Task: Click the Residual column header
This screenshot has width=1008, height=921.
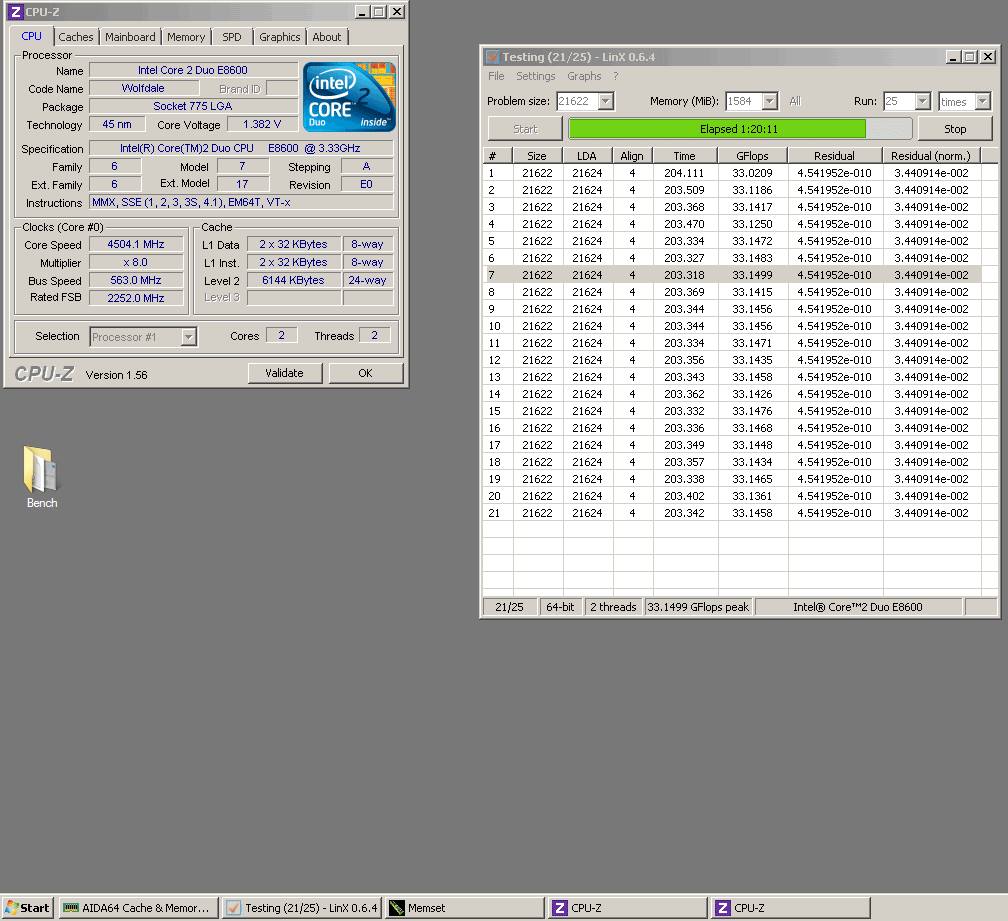Action: [x=834, y=156]
